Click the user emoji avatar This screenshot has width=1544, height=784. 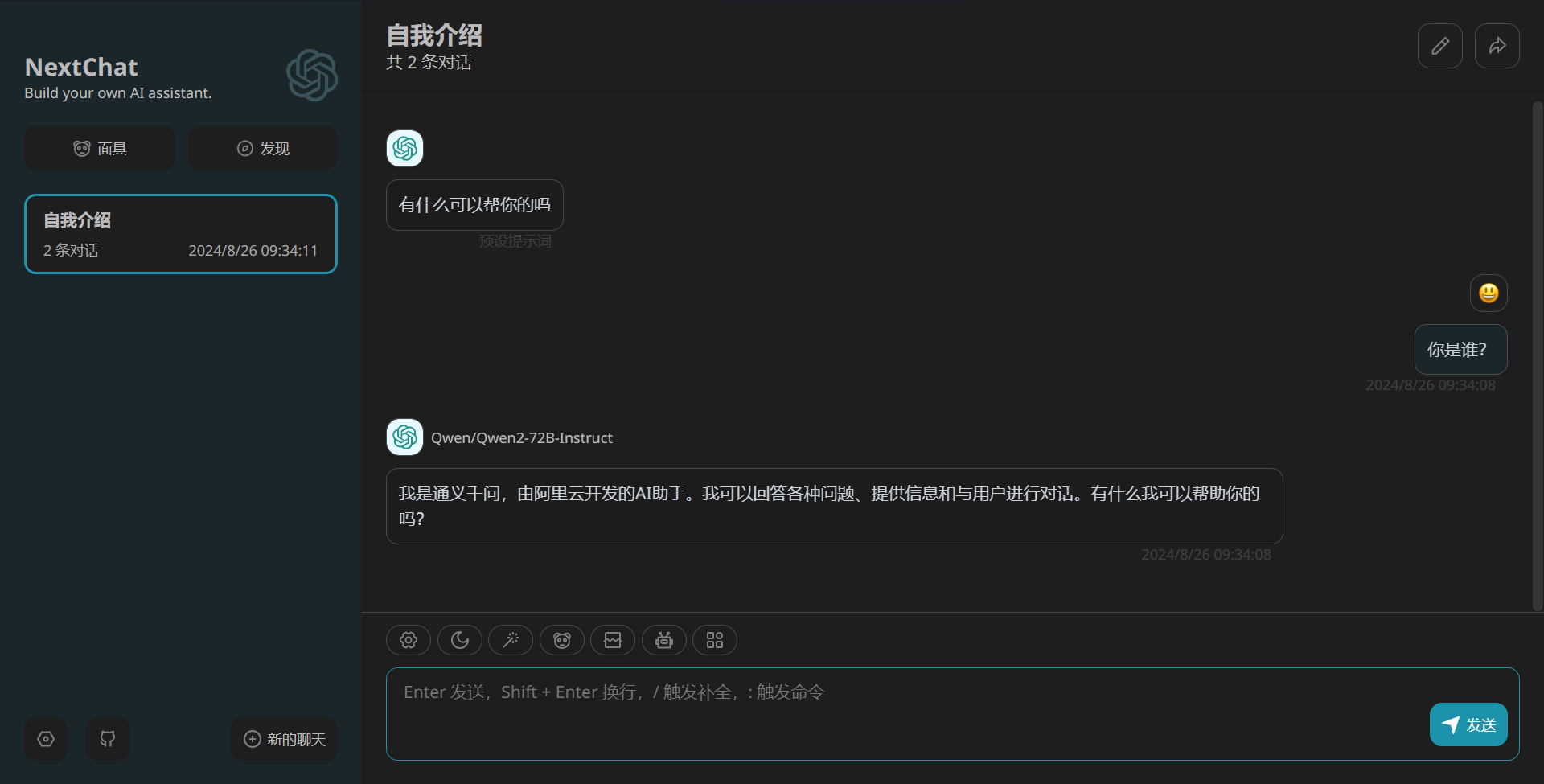click(1489, 293)
